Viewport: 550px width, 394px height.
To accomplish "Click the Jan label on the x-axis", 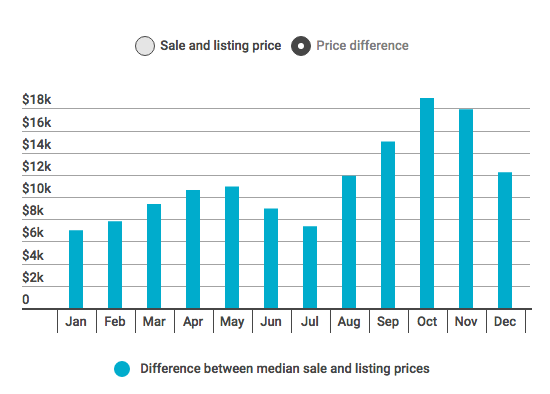I will click(x=76, y=321).
